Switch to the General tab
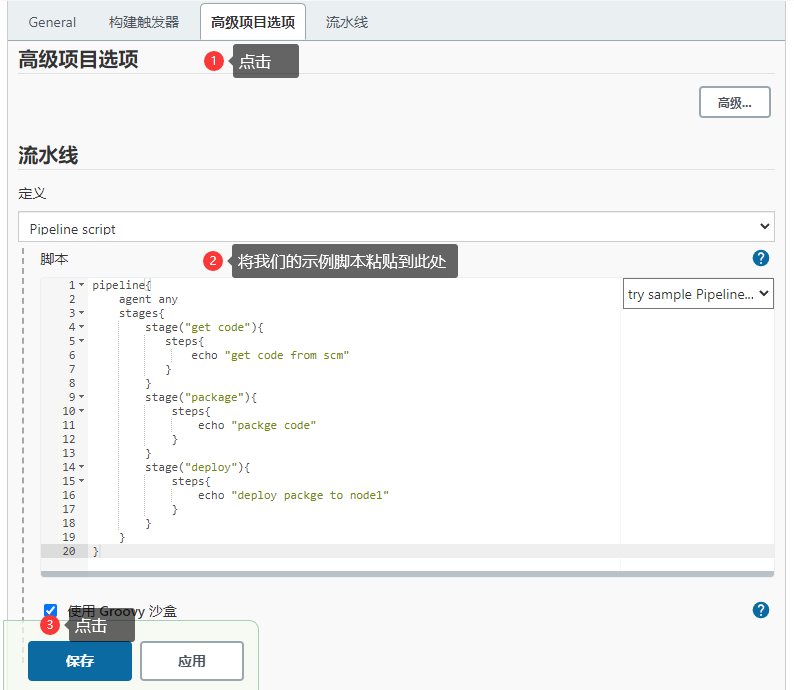 [x=52, y=22]
